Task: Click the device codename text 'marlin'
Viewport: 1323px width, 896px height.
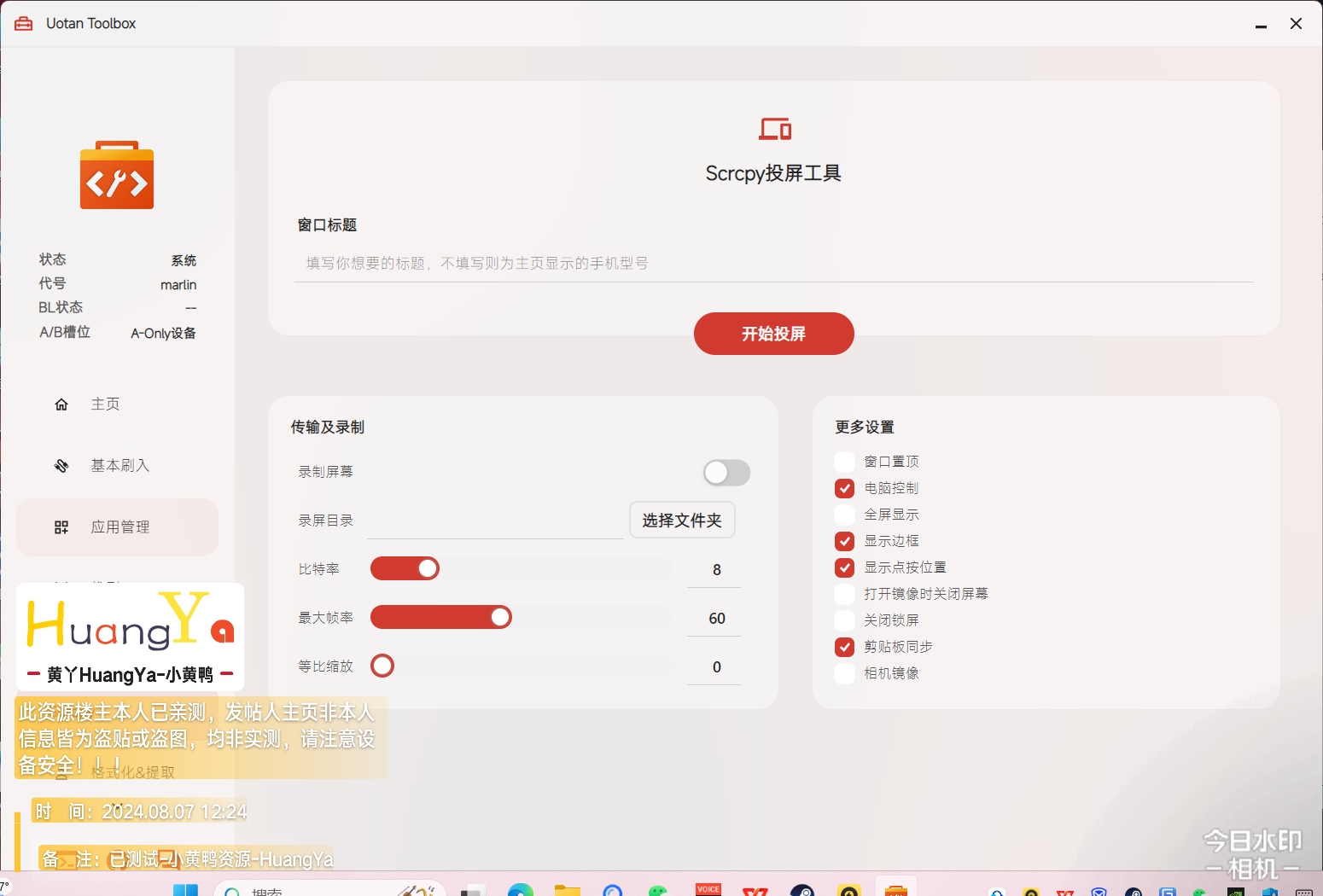Action: (178, 285)
